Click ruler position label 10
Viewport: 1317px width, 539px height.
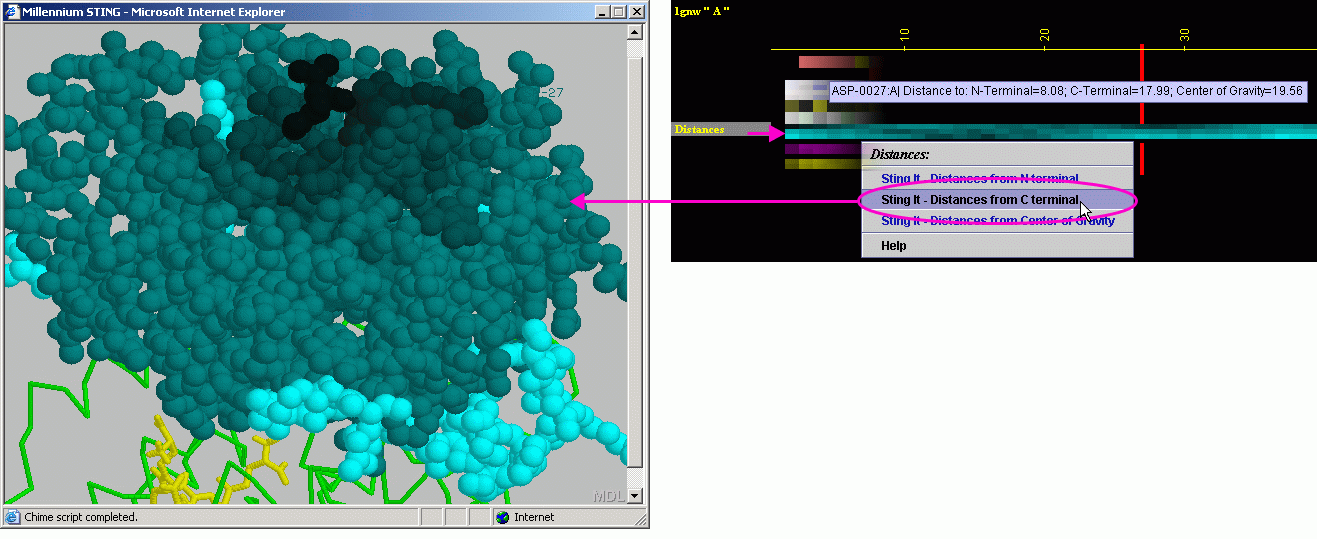tap(904, 37)
